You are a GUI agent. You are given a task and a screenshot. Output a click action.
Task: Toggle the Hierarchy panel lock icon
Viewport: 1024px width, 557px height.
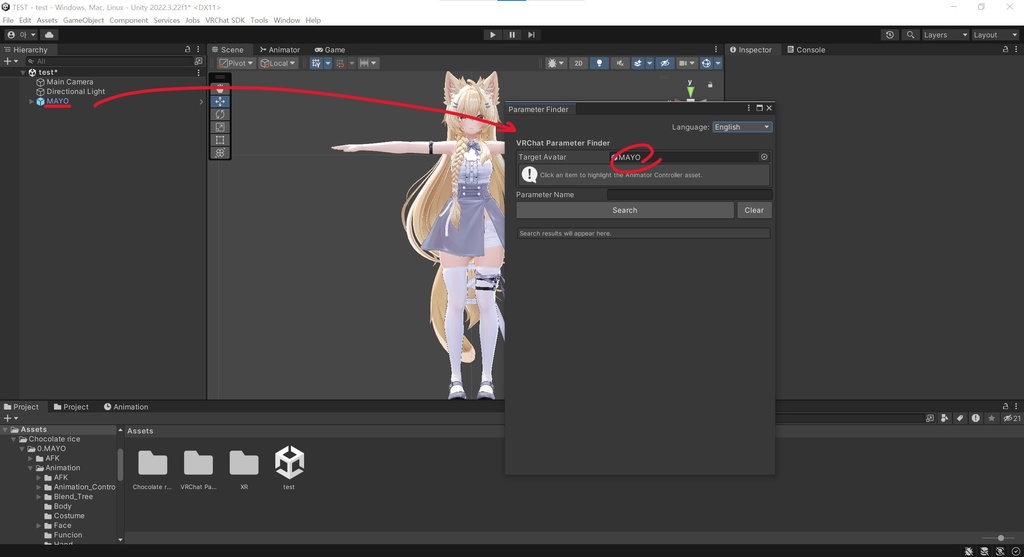187,50
